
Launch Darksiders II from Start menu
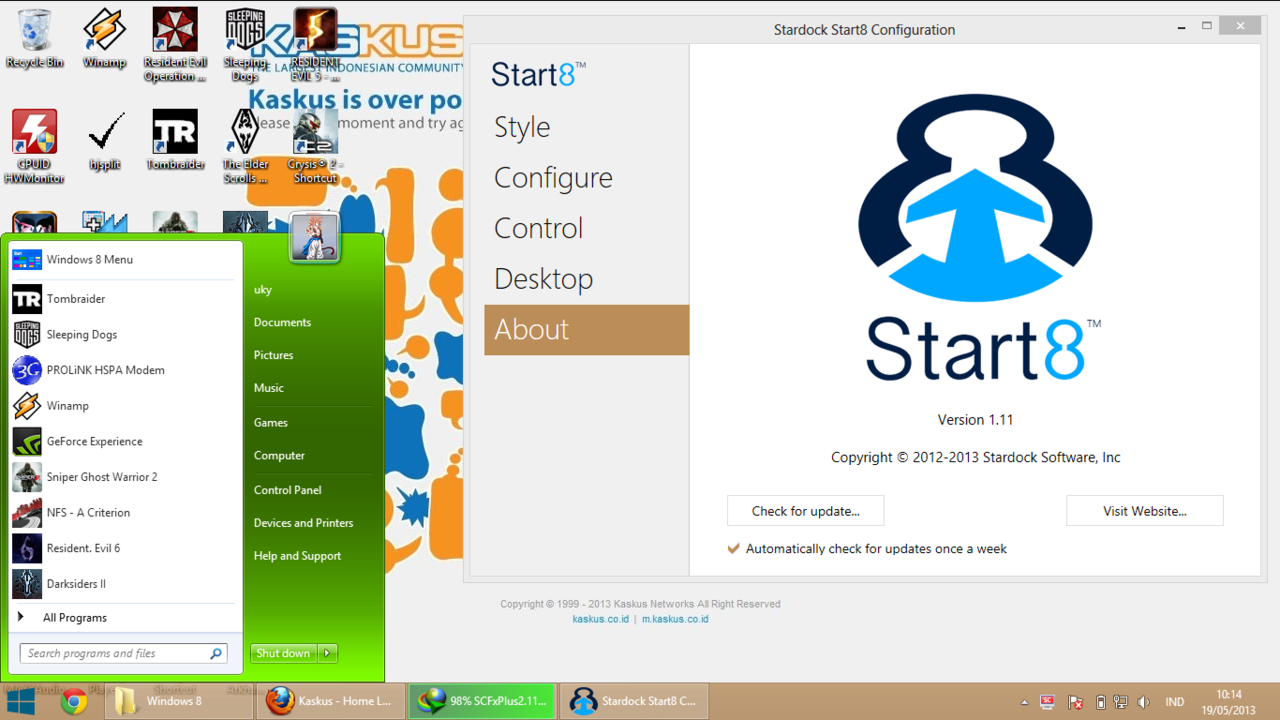tap(125, 584)
